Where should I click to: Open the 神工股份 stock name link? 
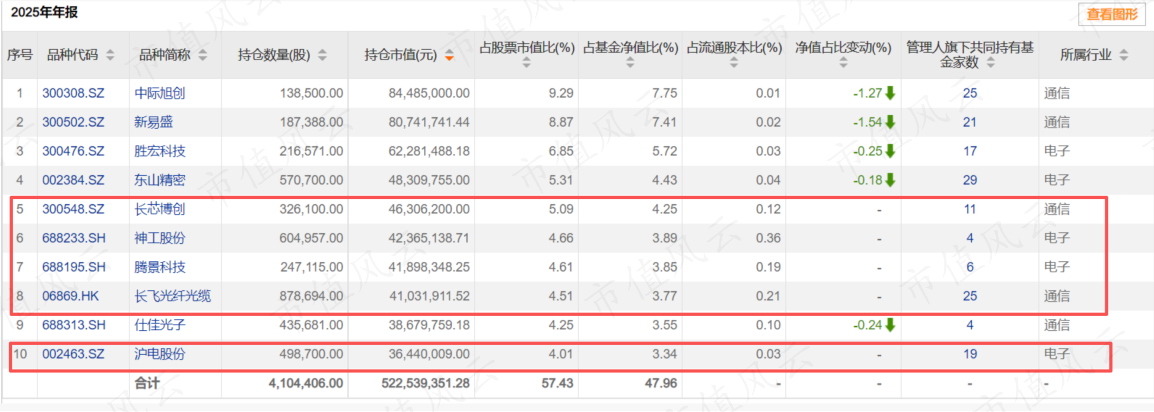160,238
